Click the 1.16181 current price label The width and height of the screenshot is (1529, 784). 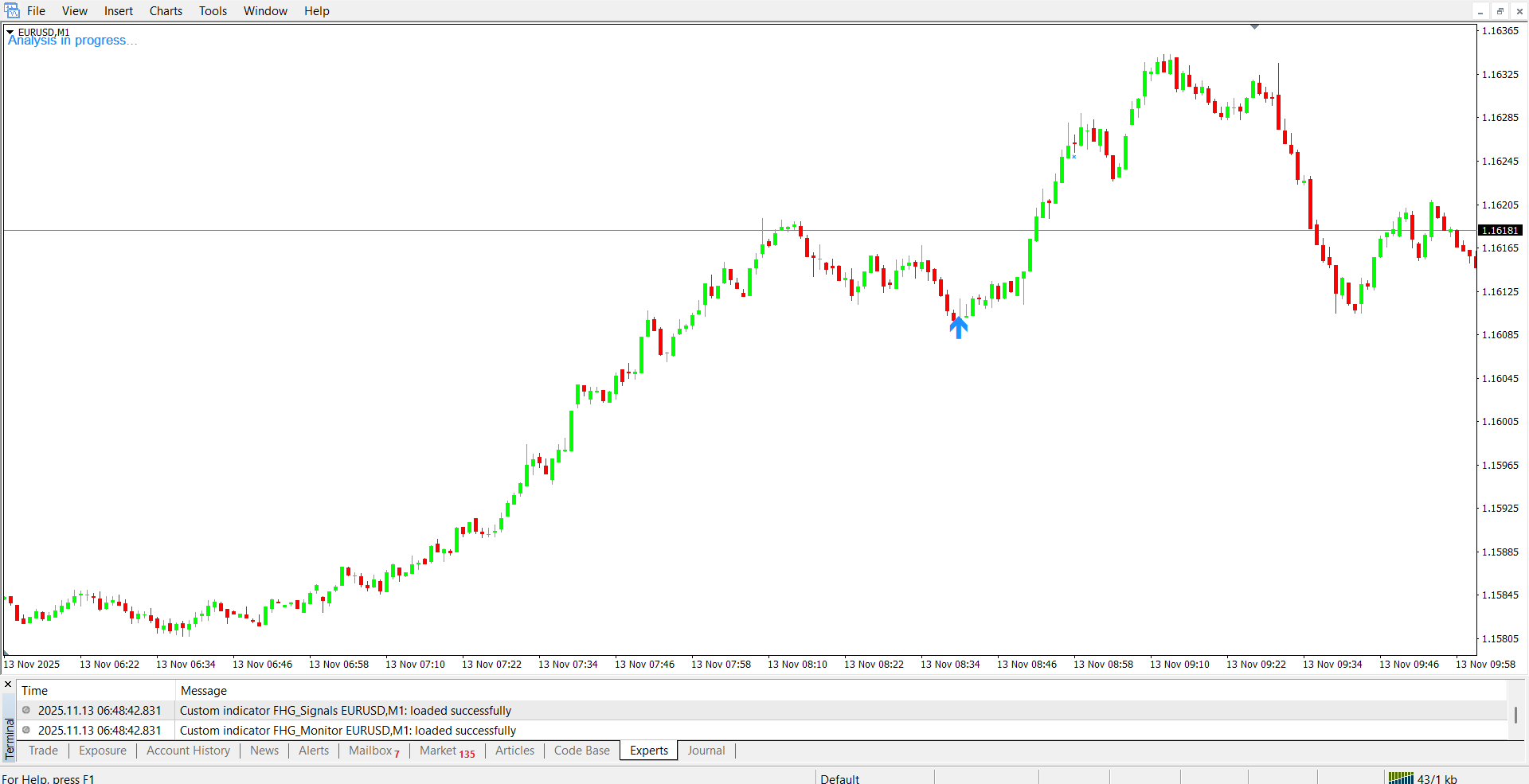tap(1500, 230)
